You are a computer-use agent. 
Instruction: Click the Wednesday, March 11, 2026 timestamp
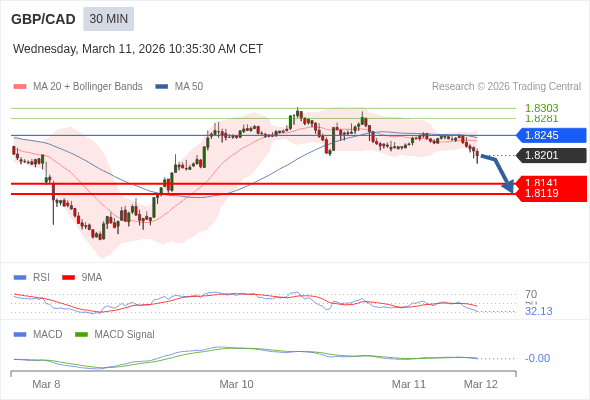[138, 49]
